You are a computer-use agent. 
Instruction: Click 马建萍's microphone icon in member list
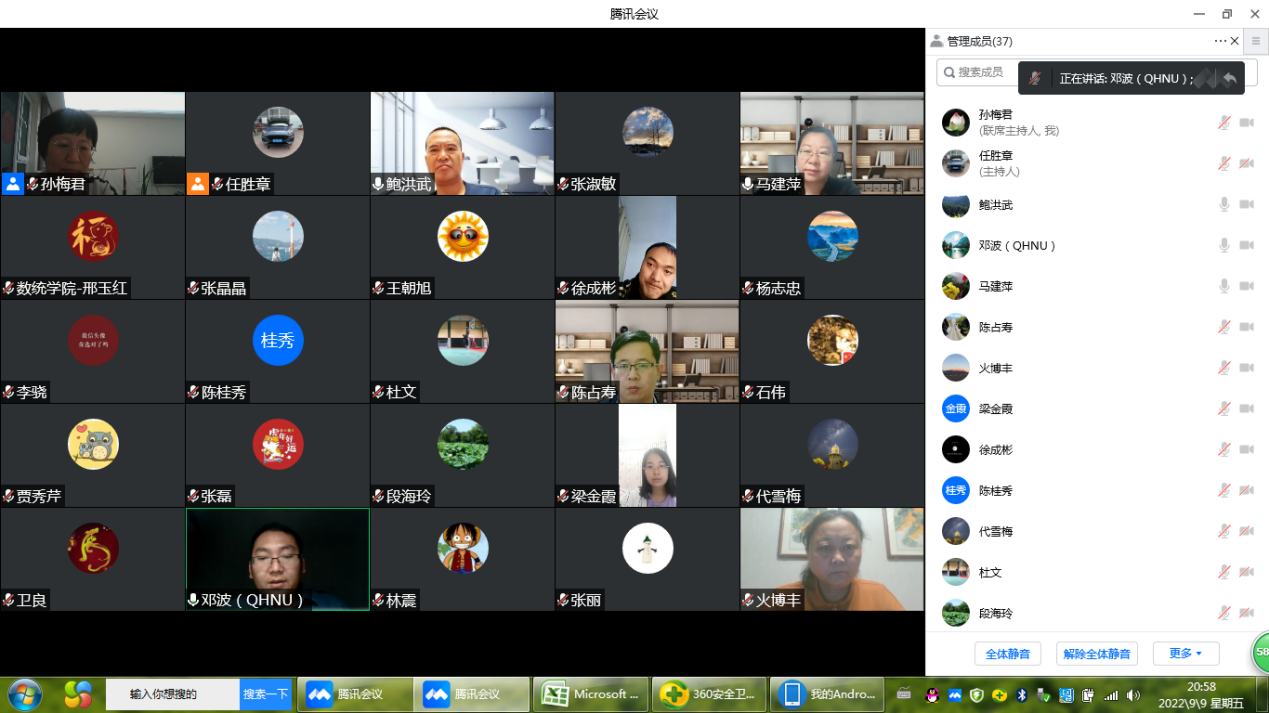[1224, 287]
